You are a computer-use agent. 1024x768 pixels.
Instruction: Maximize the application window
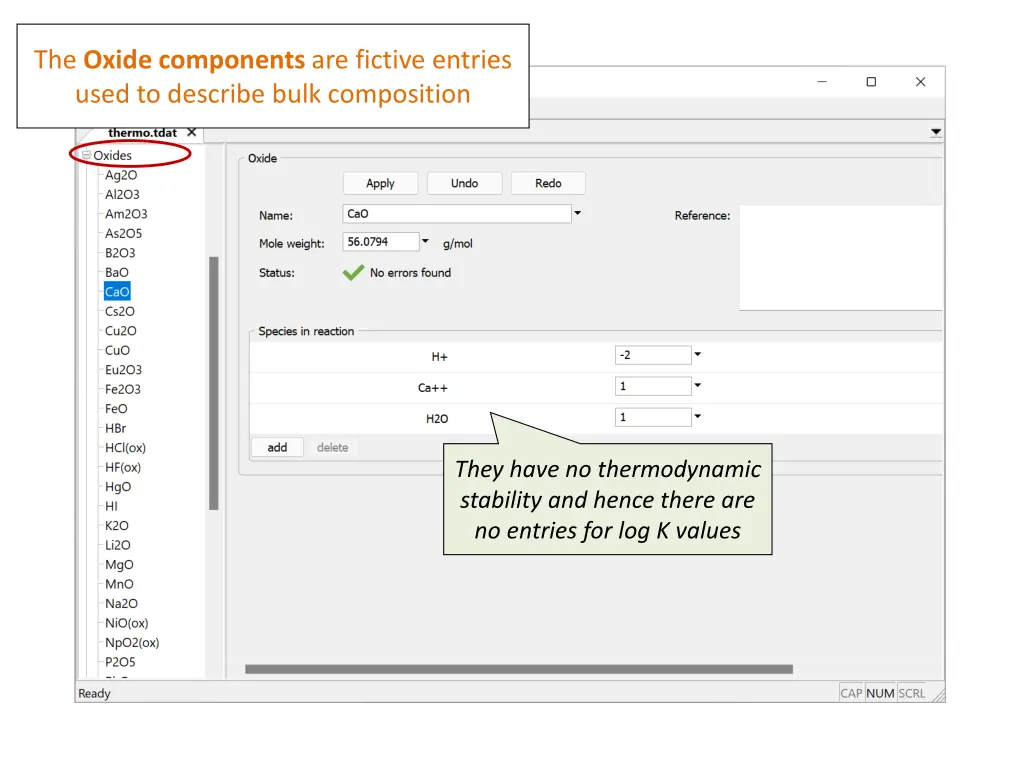point(871,82)
